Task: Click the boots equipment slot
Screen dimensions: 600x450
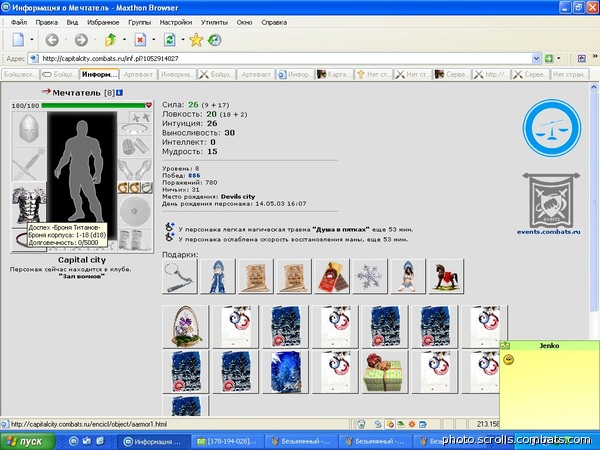Action: click(x=135, y=240)
